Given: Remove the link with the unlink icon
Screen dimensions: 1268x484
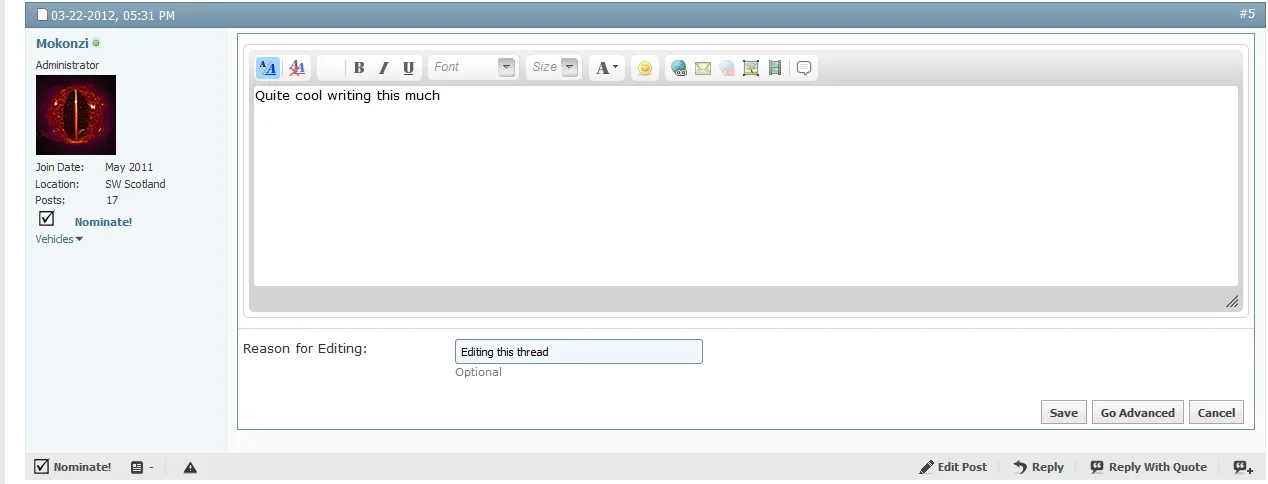Looking at the screenshot, I should coord(727,68).
